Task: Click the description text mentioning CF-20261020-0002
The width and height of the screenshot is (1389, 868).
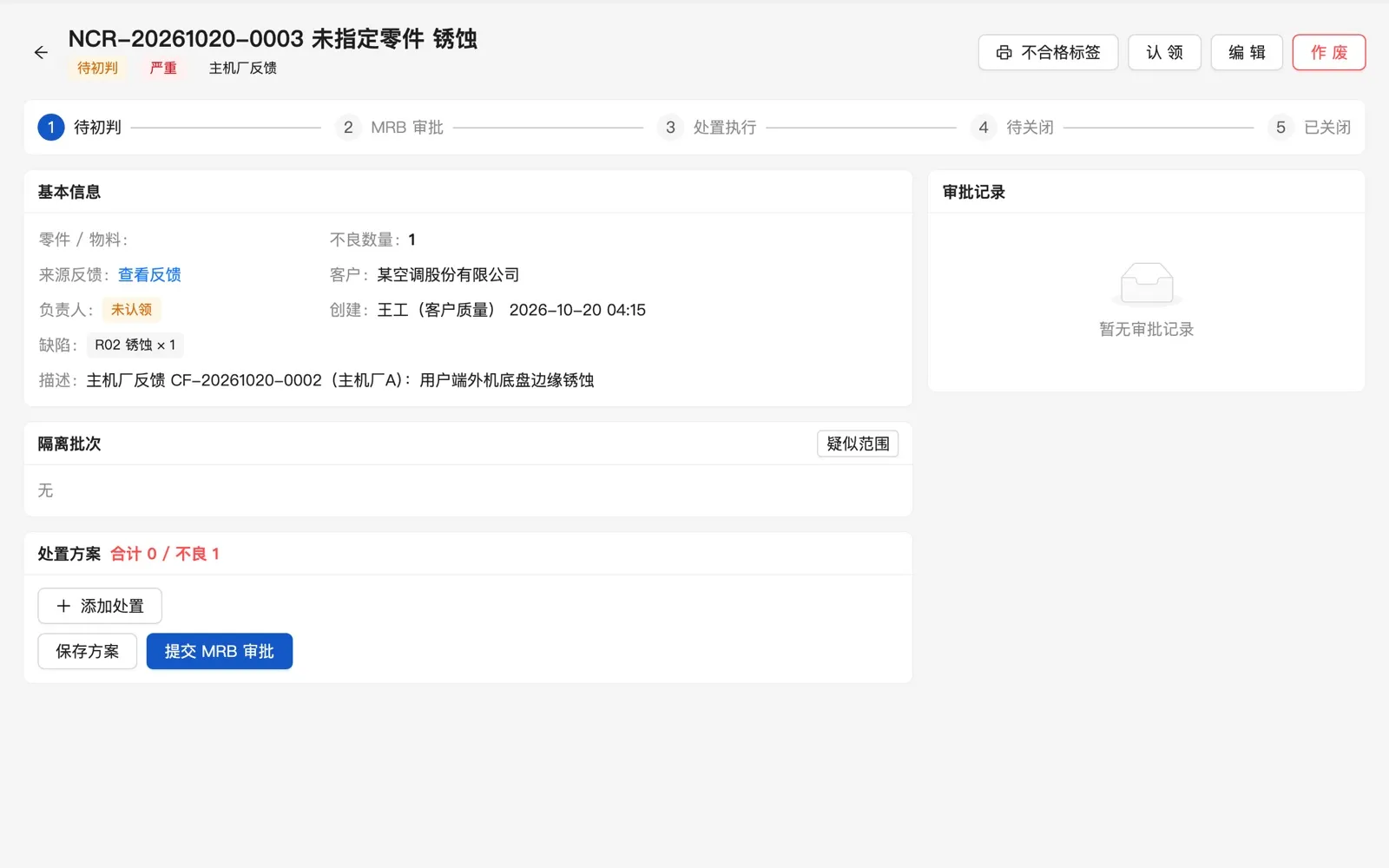Action: [340, 380]
